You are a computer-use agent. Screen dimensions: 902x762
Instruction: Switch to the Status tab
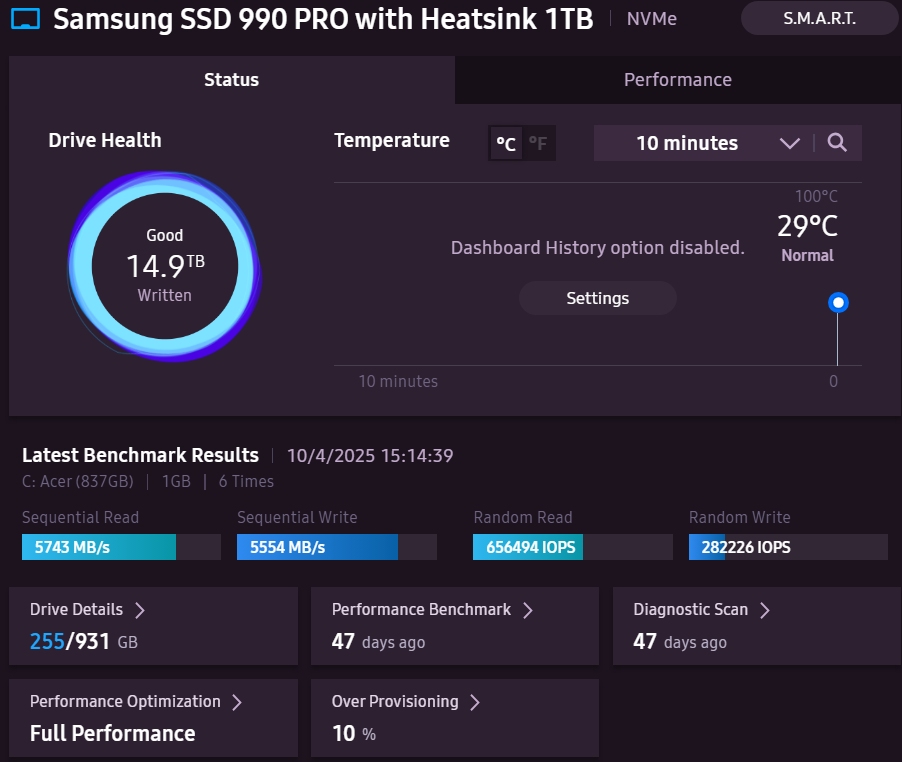tap(232, 80)
